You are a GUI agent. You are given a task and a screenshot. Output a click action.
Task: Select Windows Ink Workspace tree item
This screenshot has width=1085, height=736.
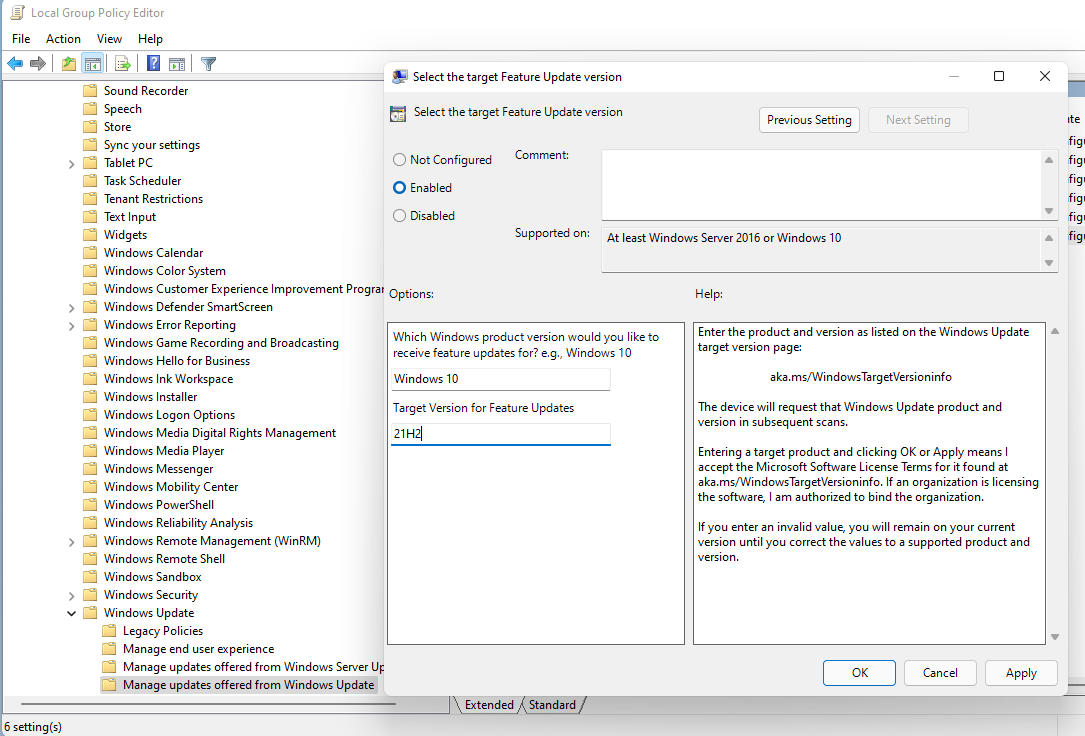coord(168,379)
